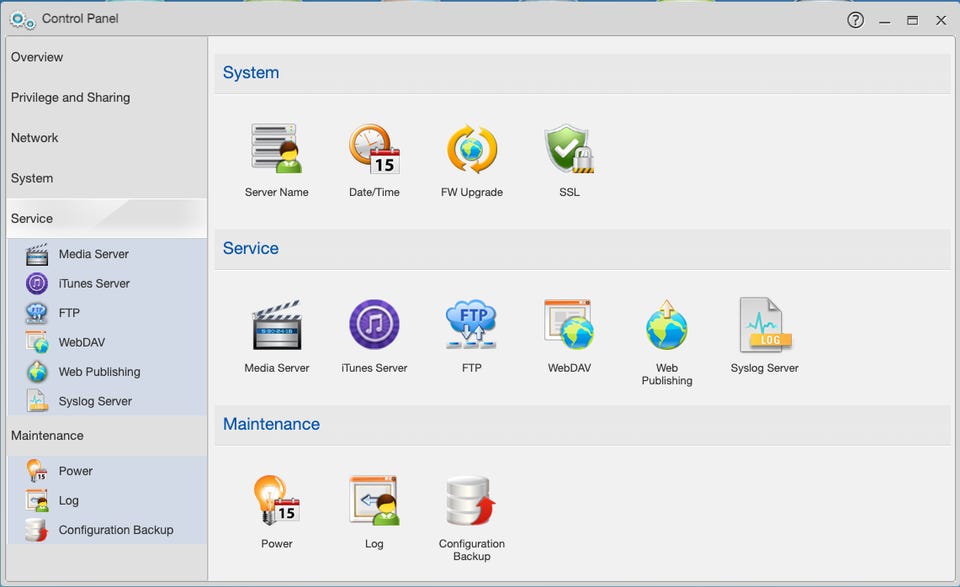Open the large WebDAV icon
960x587 pixels.
point(569,324)
